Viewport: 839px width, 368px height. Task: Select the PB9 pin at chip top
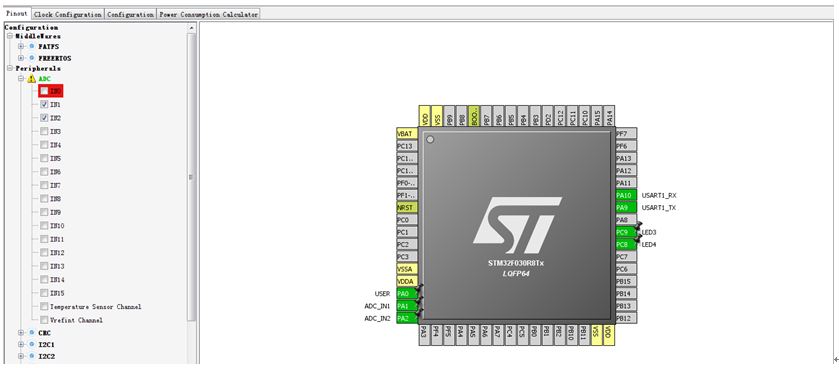449,116
